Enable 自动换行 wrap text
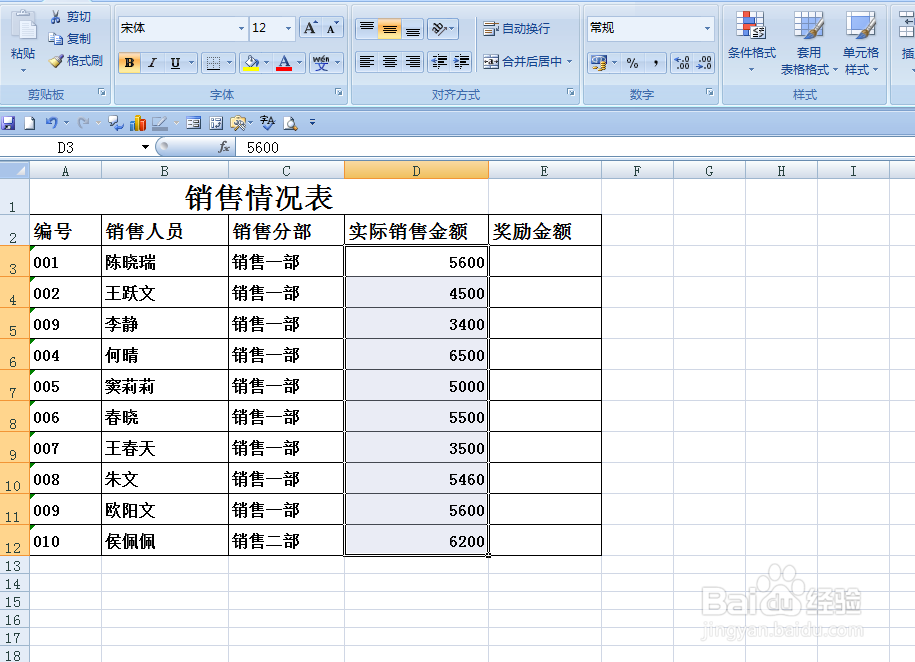The width and height of the screenshot is (915, 662). pyautogui.click(x=515, y=28)
